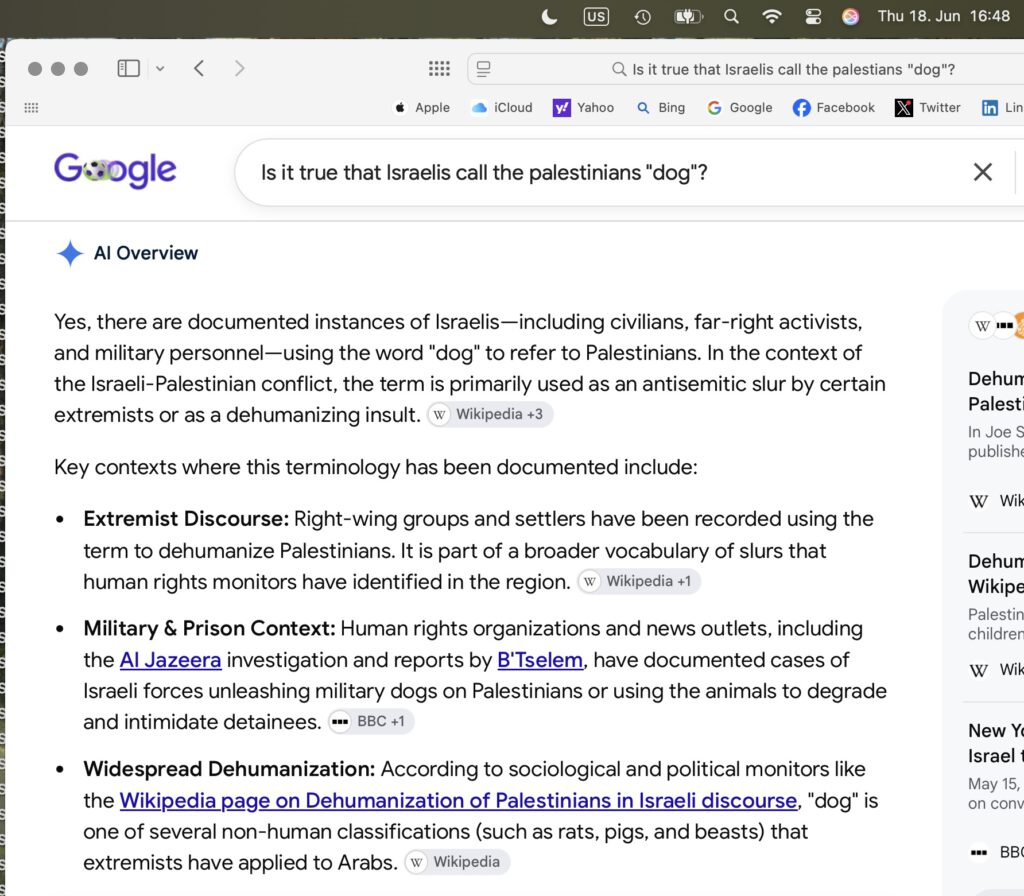Click the Google logo to go home
This screenshot has height=896, width=1024.
click(115, 170)
